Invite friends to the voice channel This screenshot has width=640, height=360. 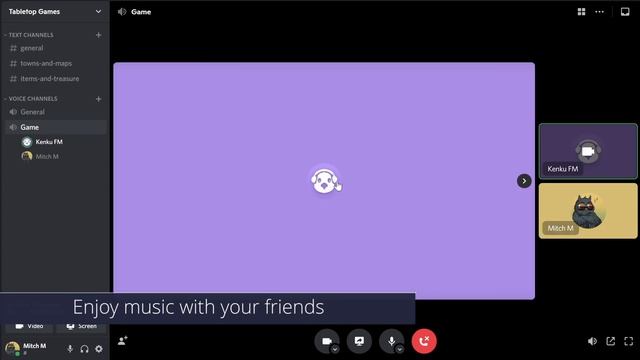point(122,340)
